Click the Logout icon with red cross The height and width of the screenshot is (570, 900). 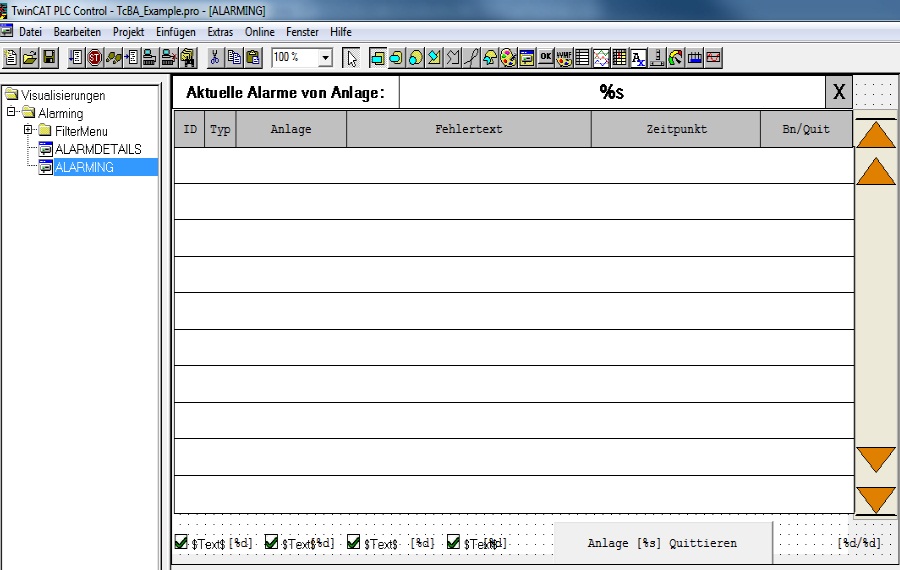pos(169,57)
